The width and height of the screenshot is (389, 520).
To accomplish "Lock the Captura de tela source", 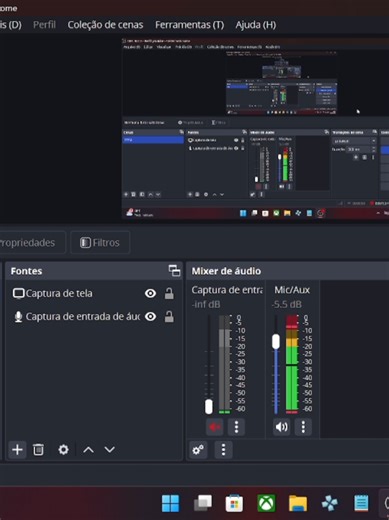I will [169, 293].
